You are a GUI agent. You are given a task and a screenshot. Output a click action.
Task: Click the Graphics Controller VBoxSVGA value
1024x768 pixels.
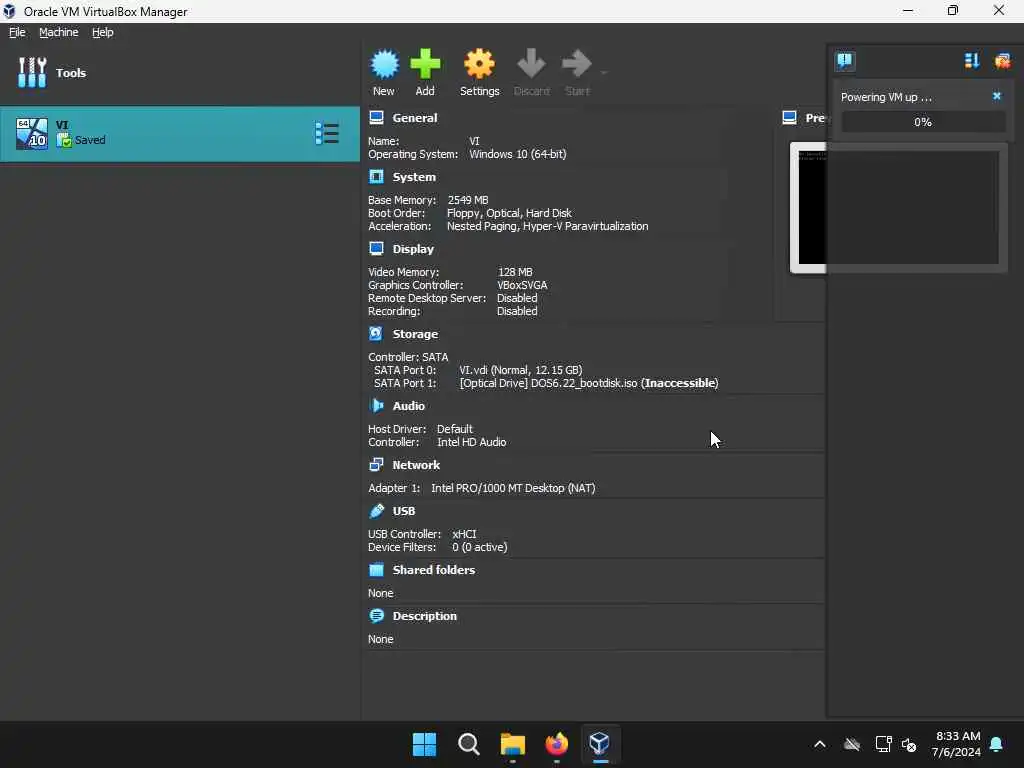tap(522, 285)
